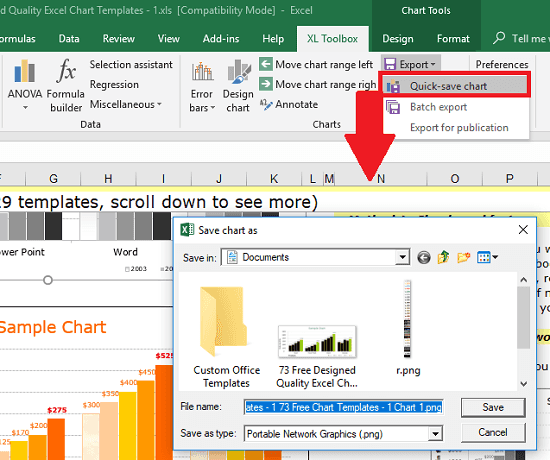Screen dimensions: 550x460
Task: Click the Save button
Action: 493,407
